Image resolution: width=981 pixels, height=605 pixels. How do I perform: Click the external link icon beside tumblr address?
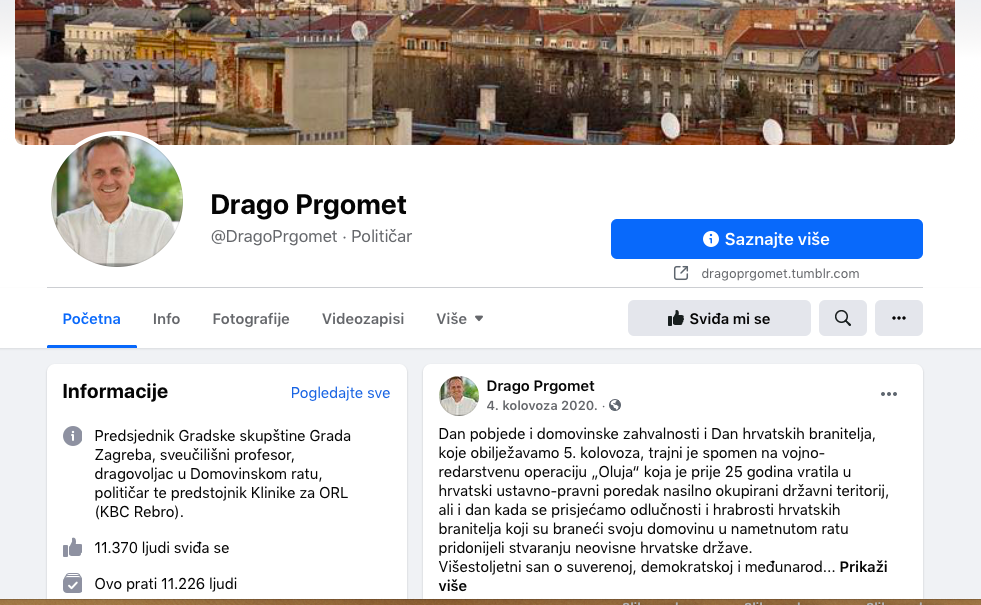click(x=681, y=273)
